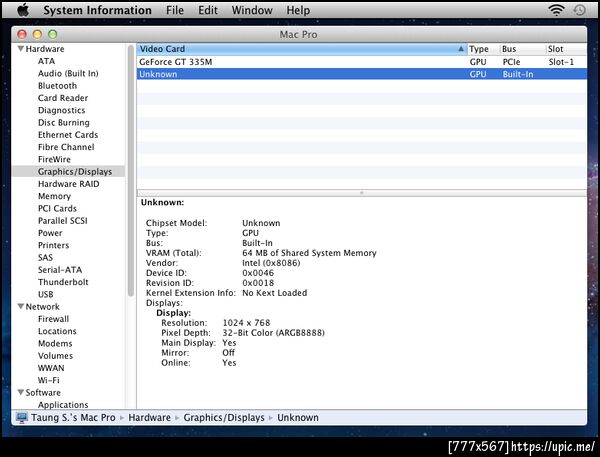The height and width of the screenshot is (457, 600).
Task: Open the Window menu
Action: click(252, 10)
